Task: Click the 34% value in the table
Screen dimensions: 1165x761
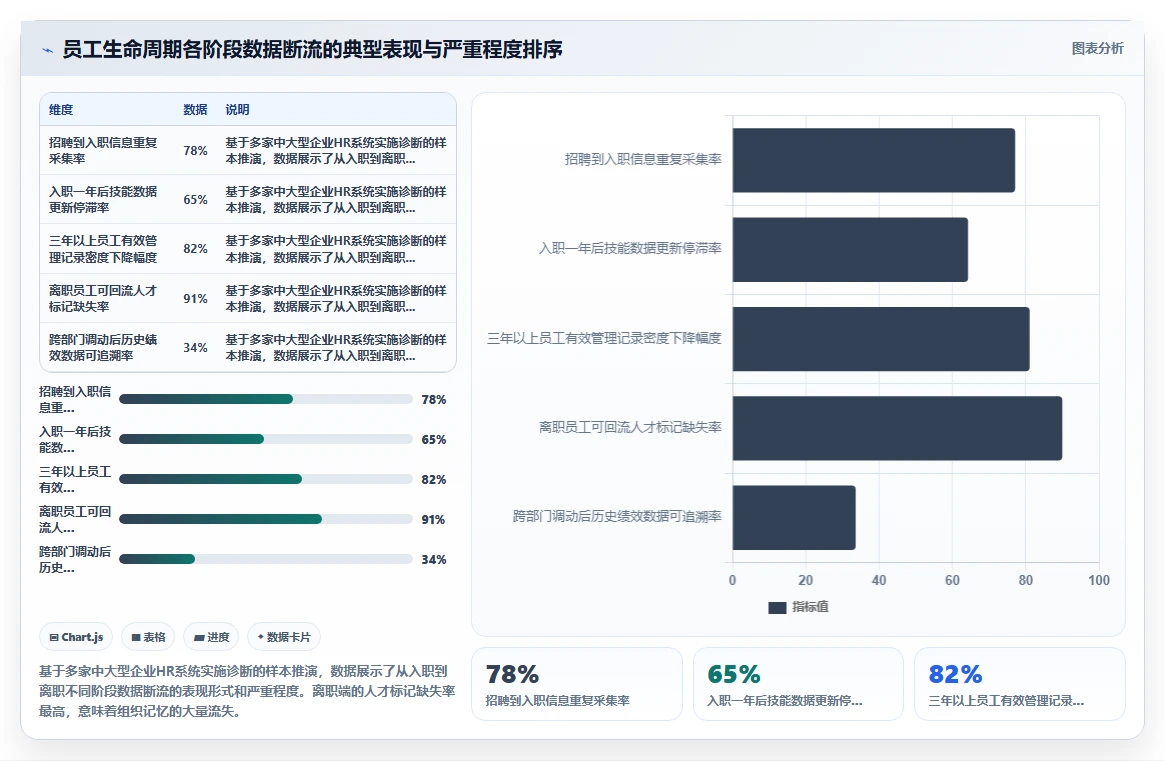Action: (195, 347)
